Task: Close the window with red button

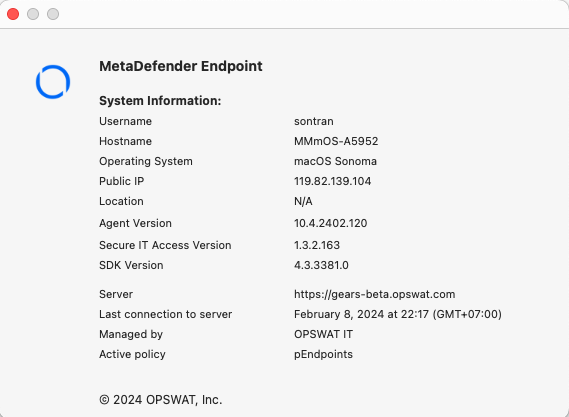Action: click(13, 14)
